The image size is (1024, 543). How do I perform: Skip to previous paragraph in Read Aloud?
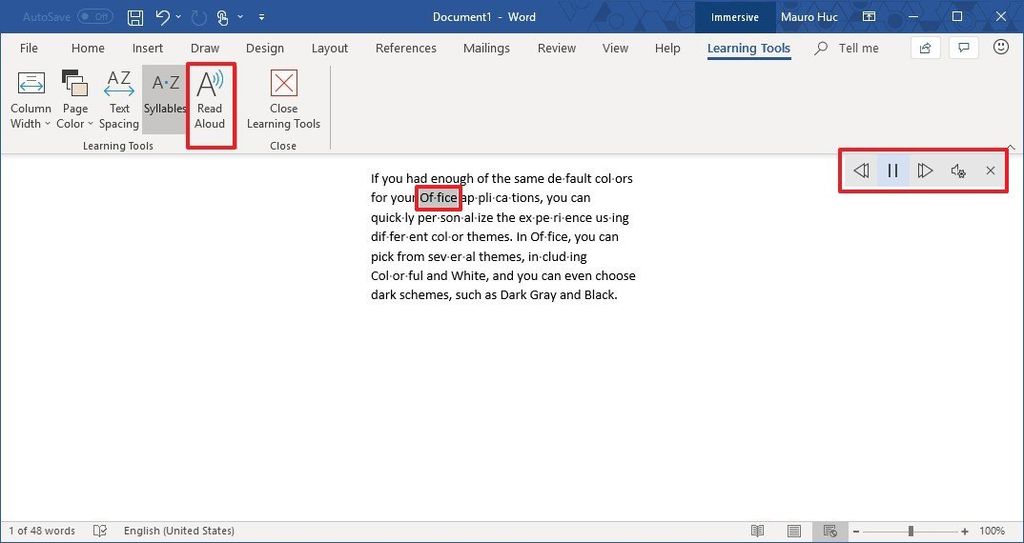(x=861, y=171)
